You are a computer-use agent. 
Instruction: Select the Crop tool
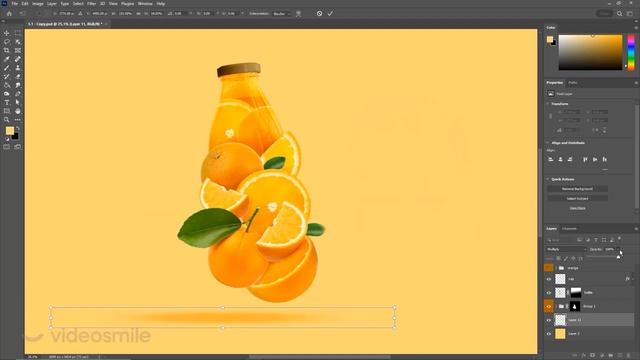[7, 50]
